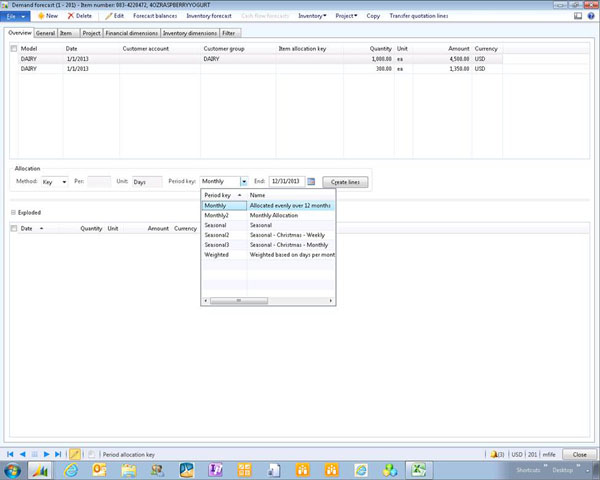Screen dimensions: 600x480
Task: Sort by Period key column header
Action: pyautogui.click(x=224, y=195)
